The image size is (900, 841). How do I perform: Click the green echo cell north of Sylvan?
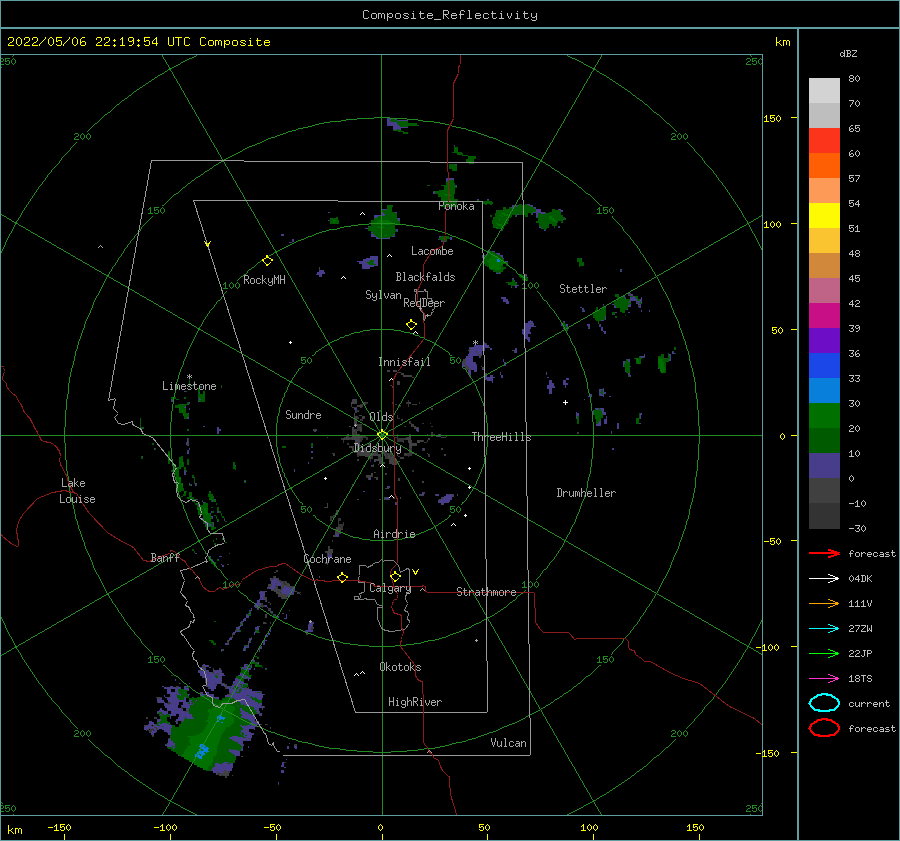pos(384,223)
